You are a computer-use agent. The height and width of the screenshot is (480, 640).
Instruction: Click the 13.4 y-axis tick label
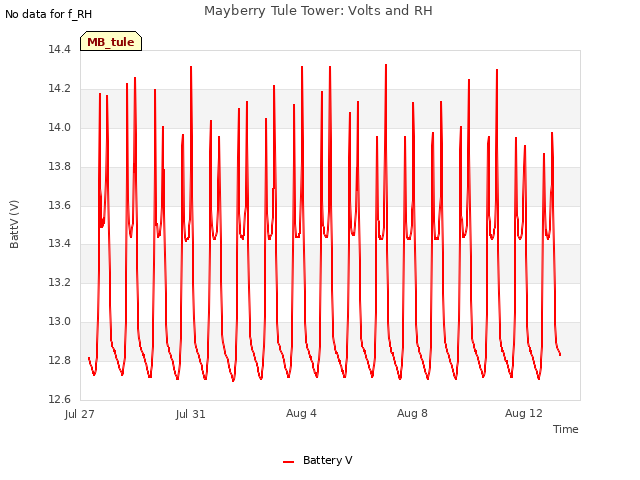click(x=60, y=244)
